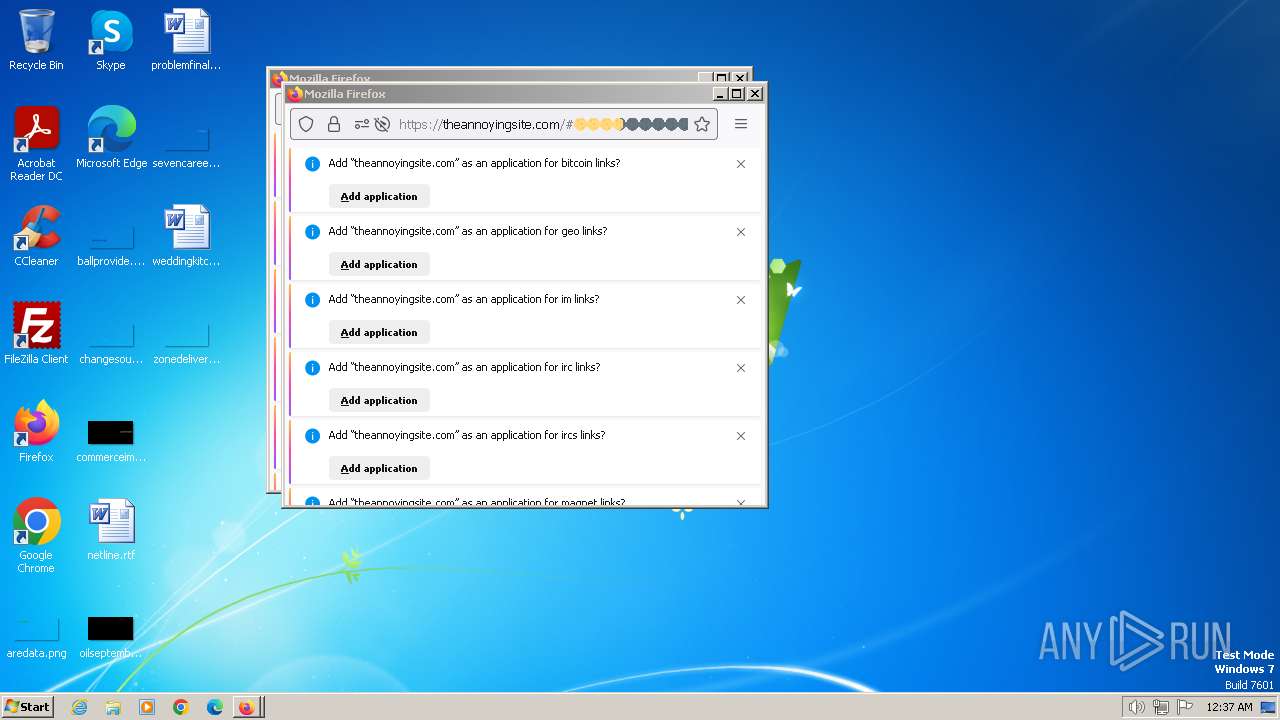
Task: Open the Microsoft Edge desktop shortcut
Action: click(x=111, y=138)
